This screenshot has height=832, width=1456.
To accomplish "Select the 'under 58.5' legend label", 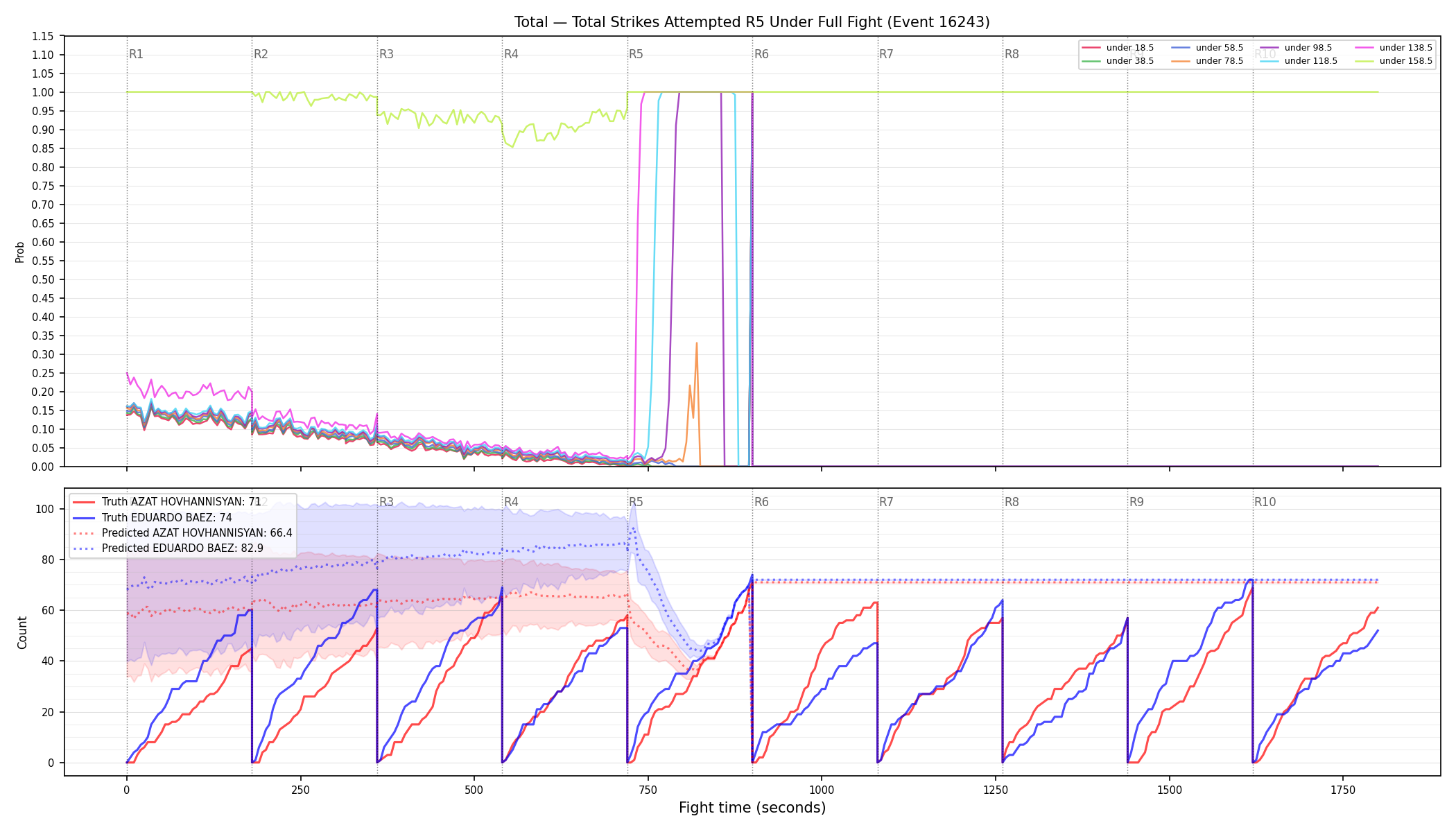I will tap(1220, 48).
